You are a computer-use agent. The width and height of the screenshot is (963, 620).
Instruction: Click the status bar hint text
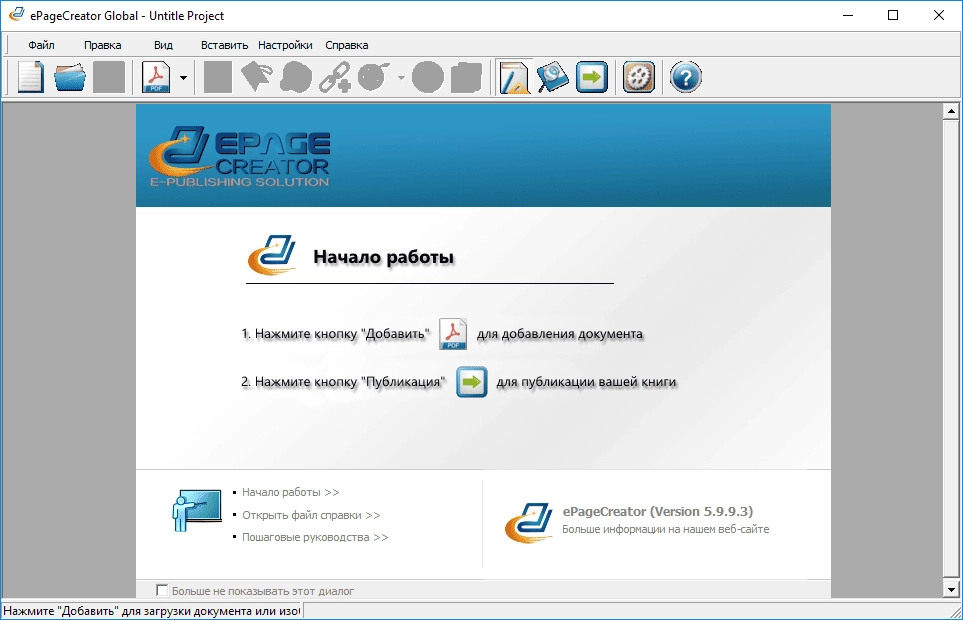pyautogui.click(x=152, y=611)
